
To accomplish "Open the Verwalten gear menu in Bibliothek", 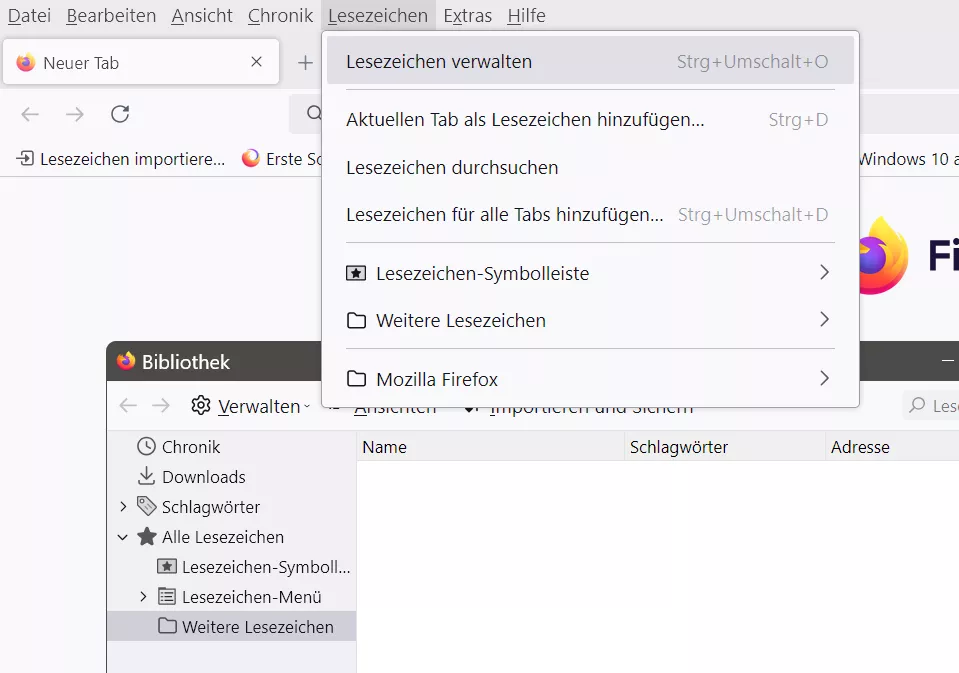I will pos(251,406).
